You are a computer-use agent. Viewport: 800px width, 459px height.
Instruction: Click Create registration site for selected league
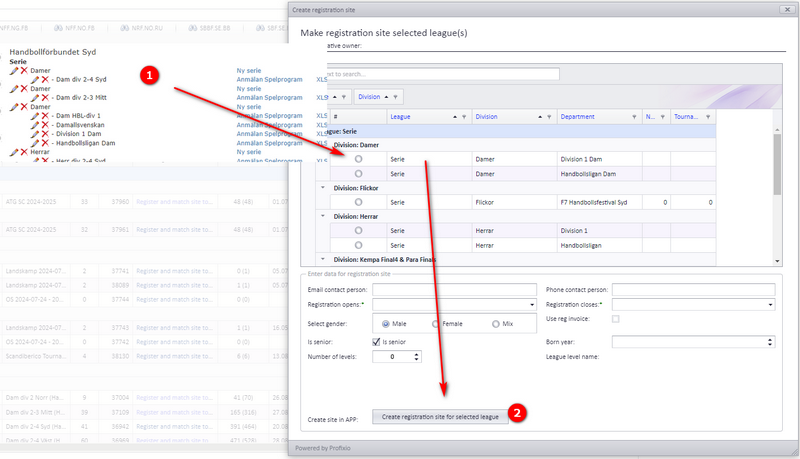pos(440,417)
